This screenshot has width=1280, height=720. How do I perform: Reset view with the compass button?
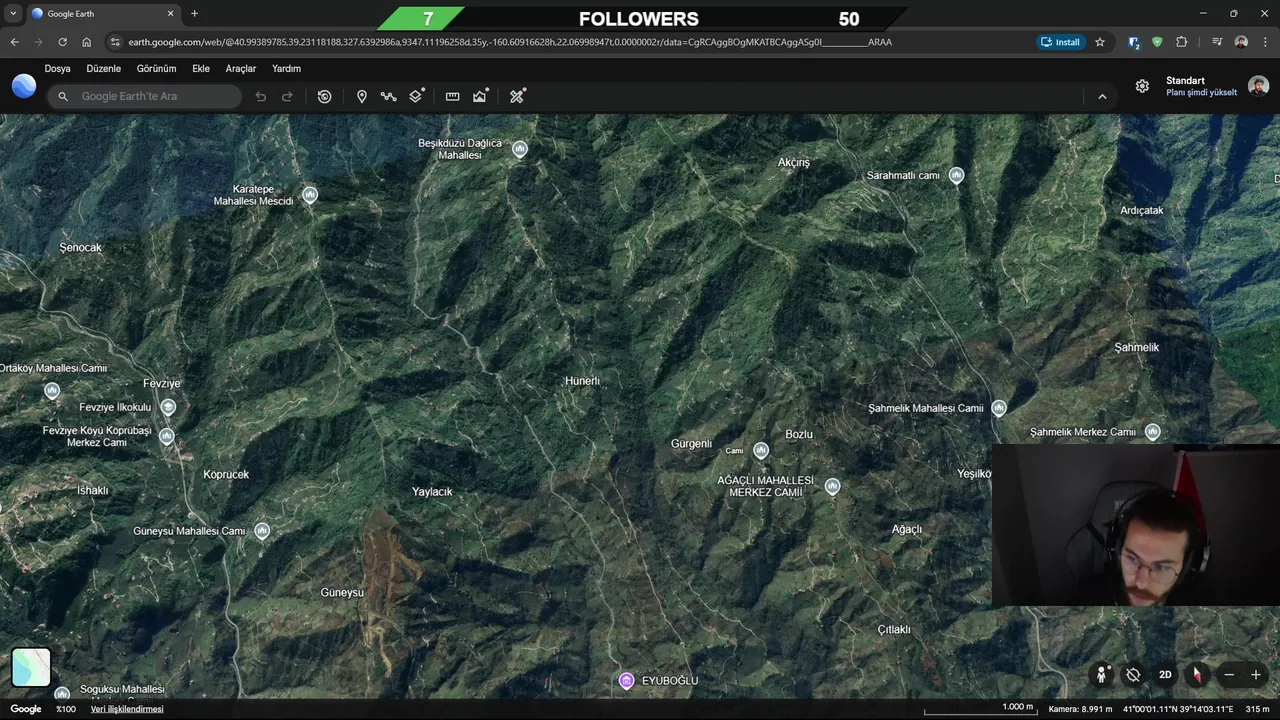click(x=1196, y=675)
